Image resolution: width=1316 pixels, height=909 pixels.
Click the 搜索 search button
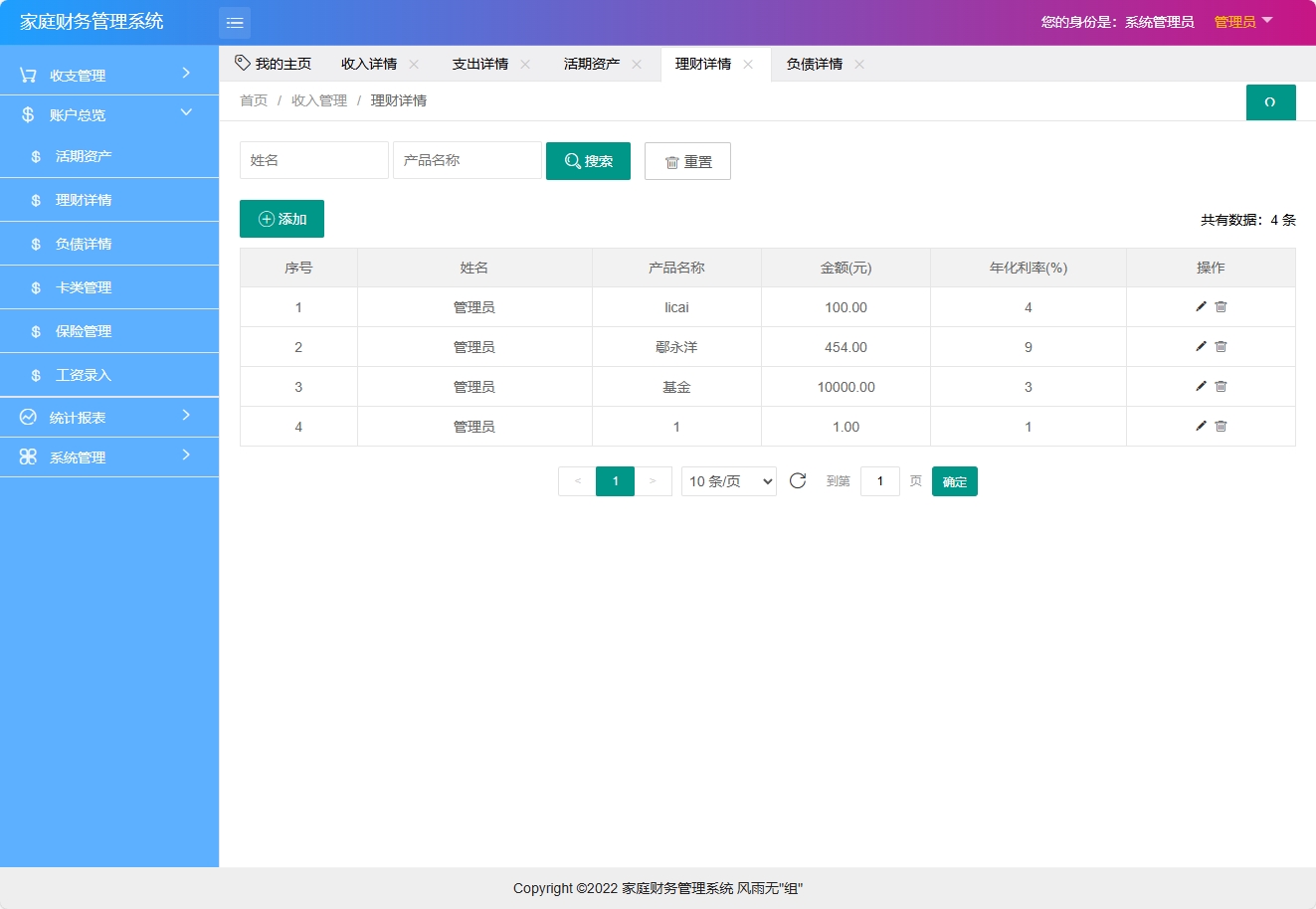[588, 160]
